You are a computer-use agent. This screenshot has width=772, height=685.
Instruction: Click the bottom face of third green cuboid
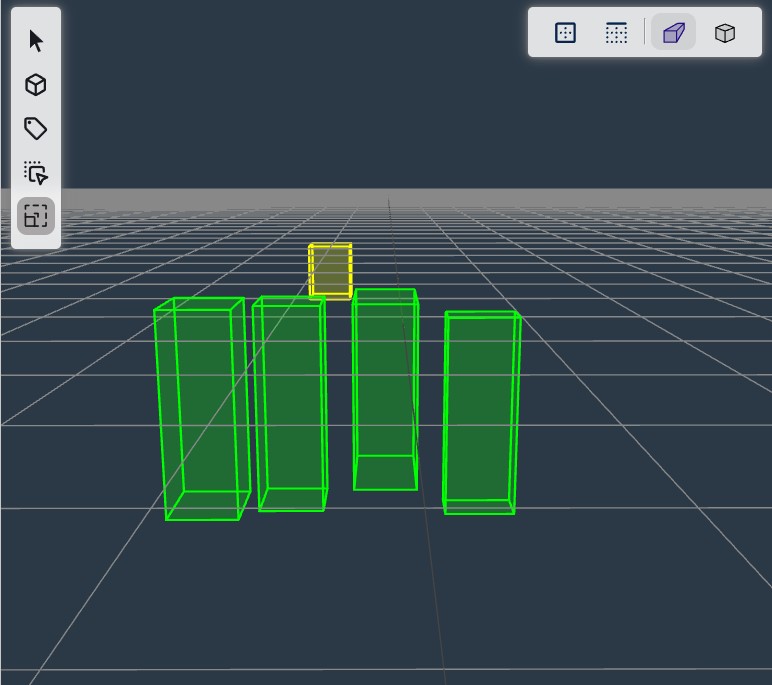pyautogui.click(x=386, y=472)
